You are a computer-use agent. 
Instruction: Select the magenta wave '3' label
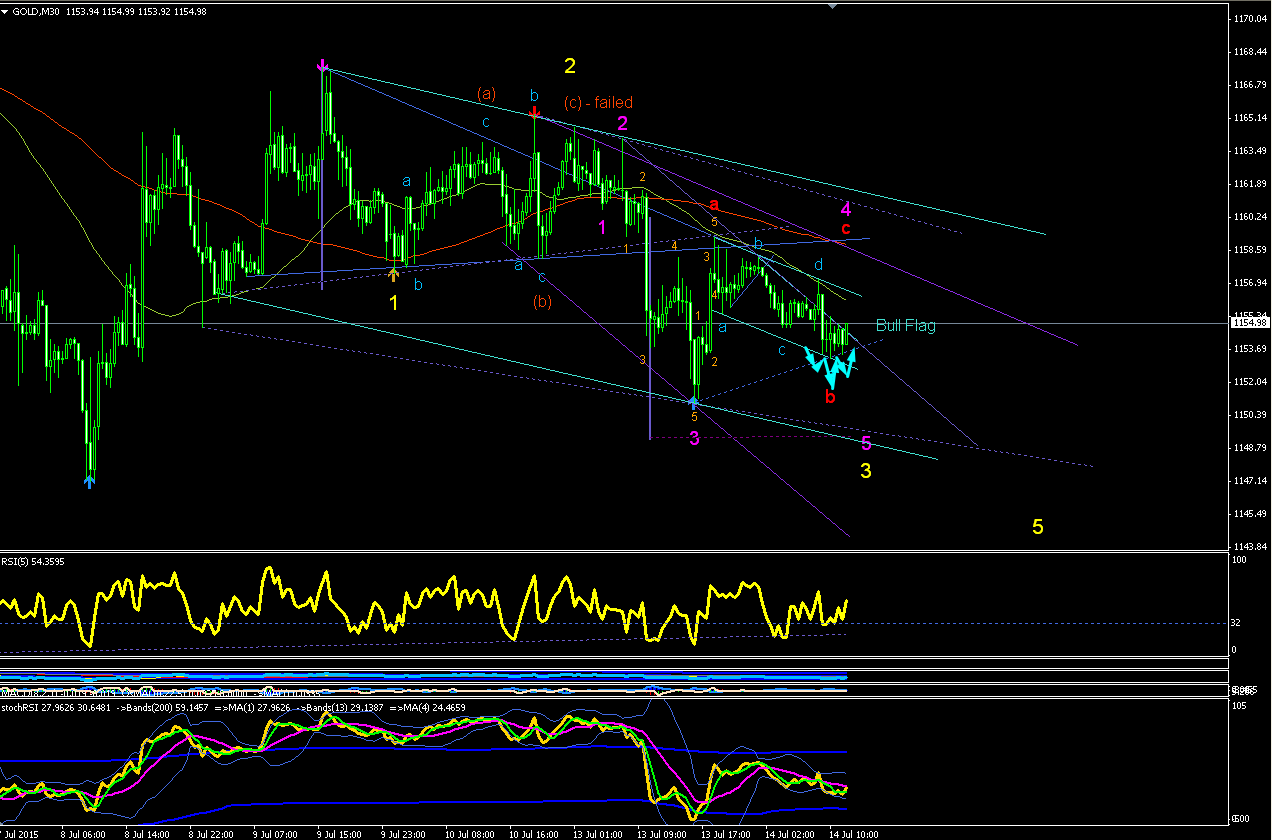click(694, 438)
